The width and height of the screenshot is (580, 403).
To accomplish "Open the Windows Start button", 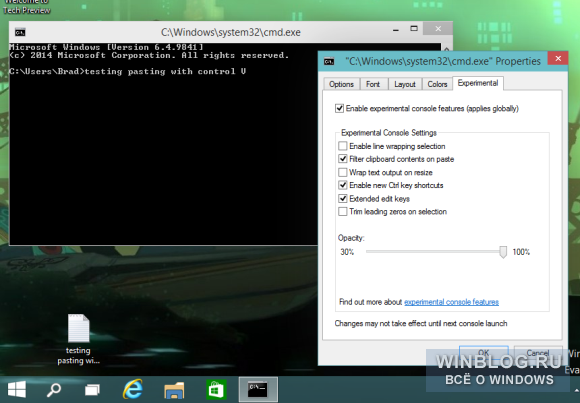I will click(17, 390).
